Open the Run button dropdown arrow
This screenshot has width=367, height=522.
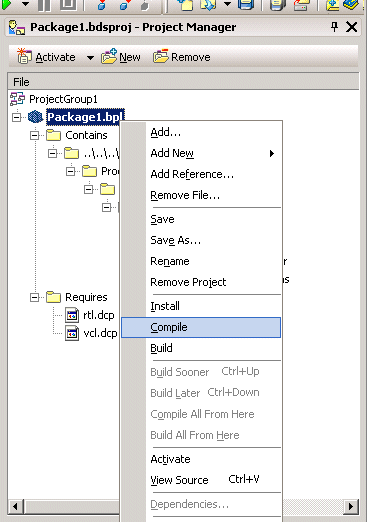[25, 4]
